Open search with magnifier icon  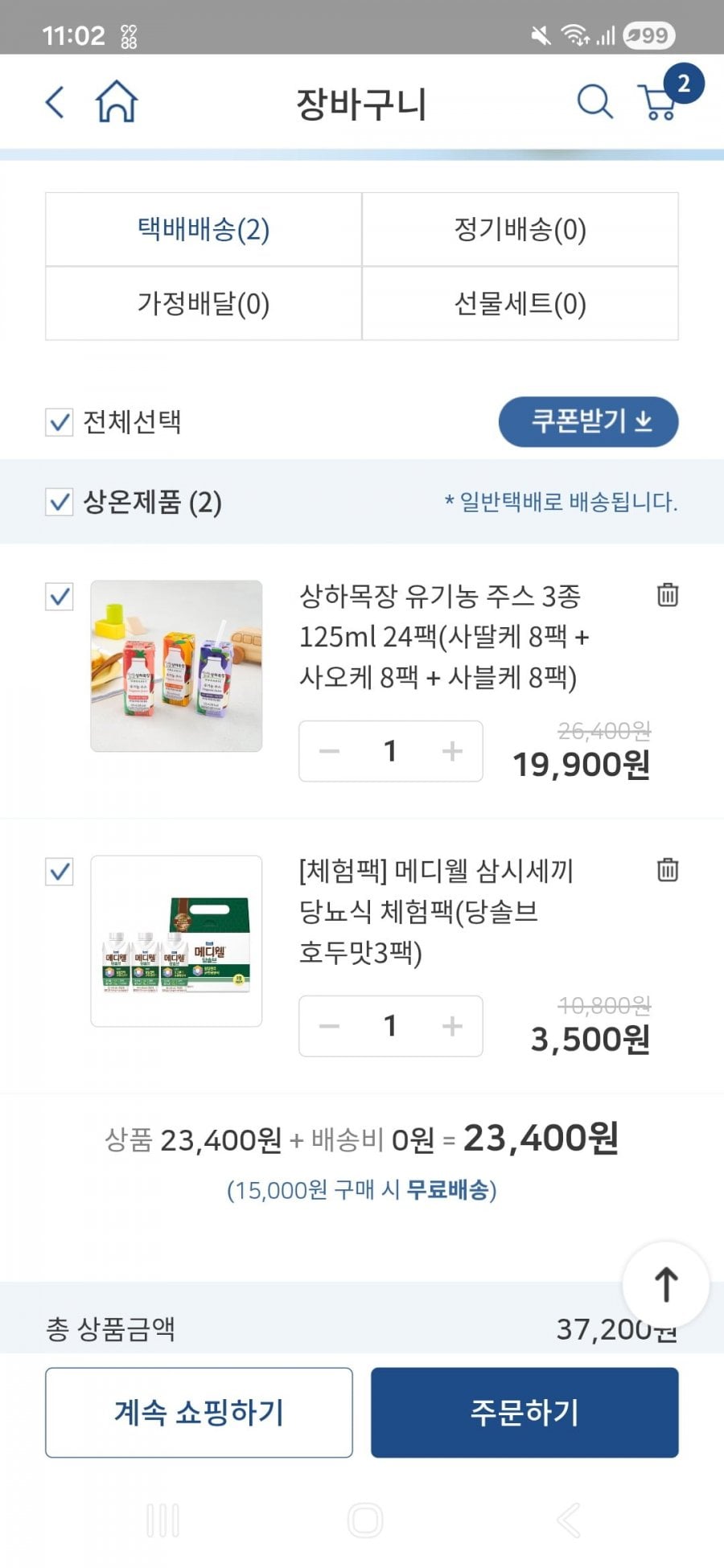click(x=594, y=102)
